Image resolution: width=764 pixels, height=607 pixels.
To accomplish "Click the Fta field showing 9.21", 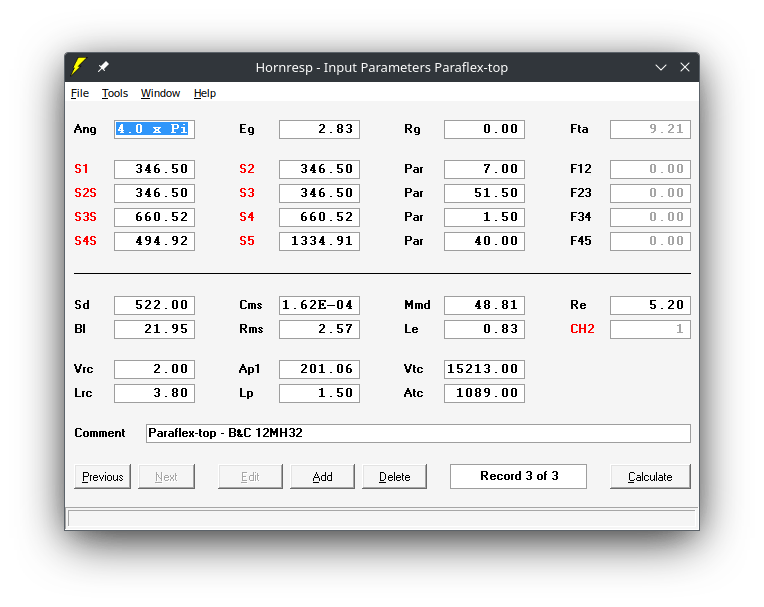I will (650, 129).
